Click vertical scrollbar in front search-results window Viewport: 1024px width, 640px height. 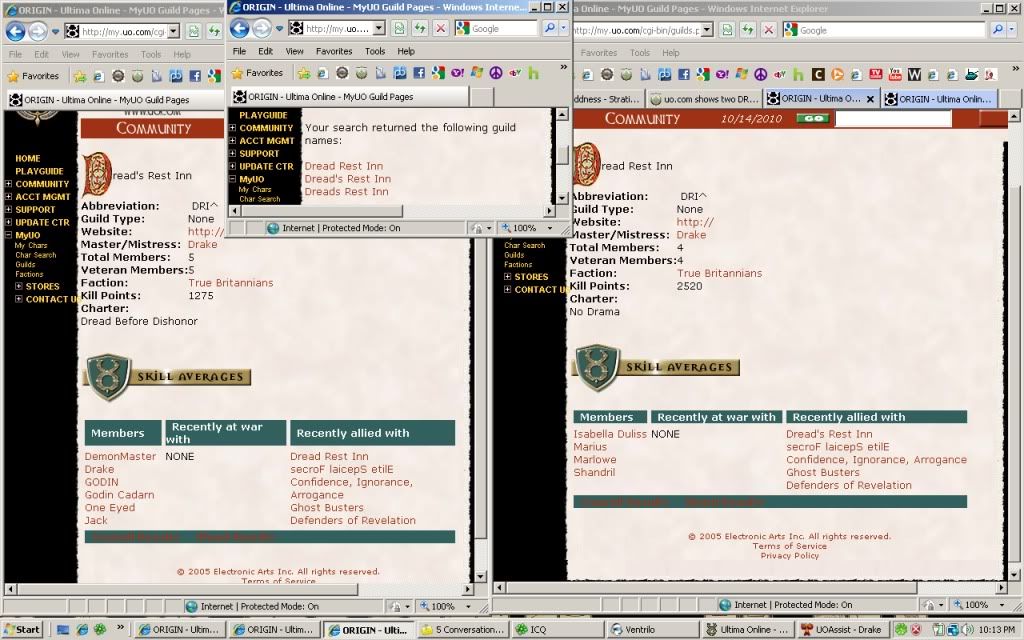tap(561, 156)
